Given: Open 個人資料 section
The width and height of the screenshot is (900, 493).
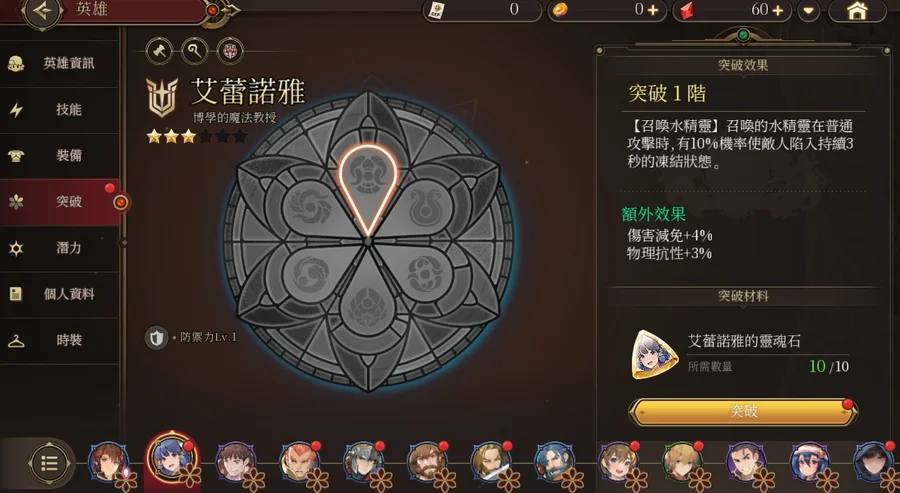Looking at the screenshot, I should click(x=60, y=294).
